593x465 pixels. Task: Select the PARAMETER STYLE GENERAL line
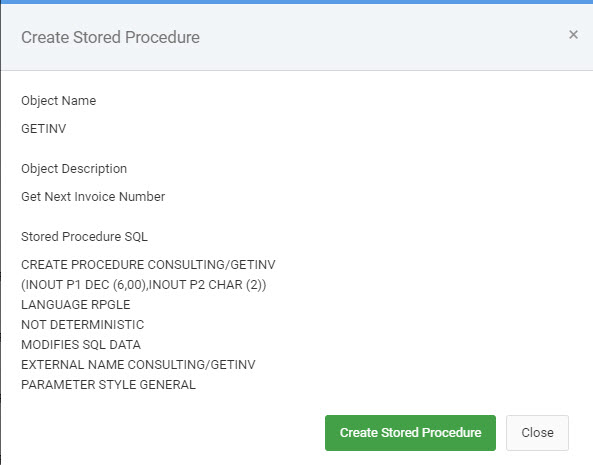(108, 385)
